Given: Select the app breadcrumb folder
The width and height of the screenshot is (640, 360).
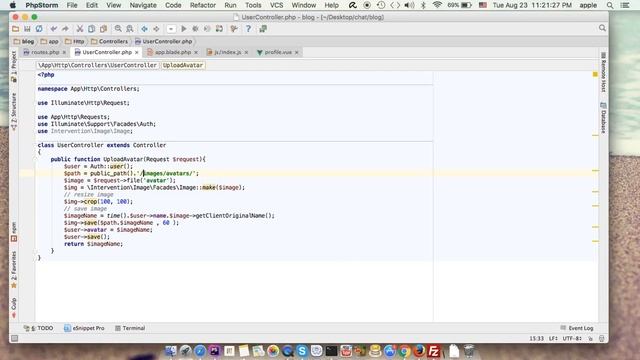Looking at the screenshot, I should tap(50, 41).
